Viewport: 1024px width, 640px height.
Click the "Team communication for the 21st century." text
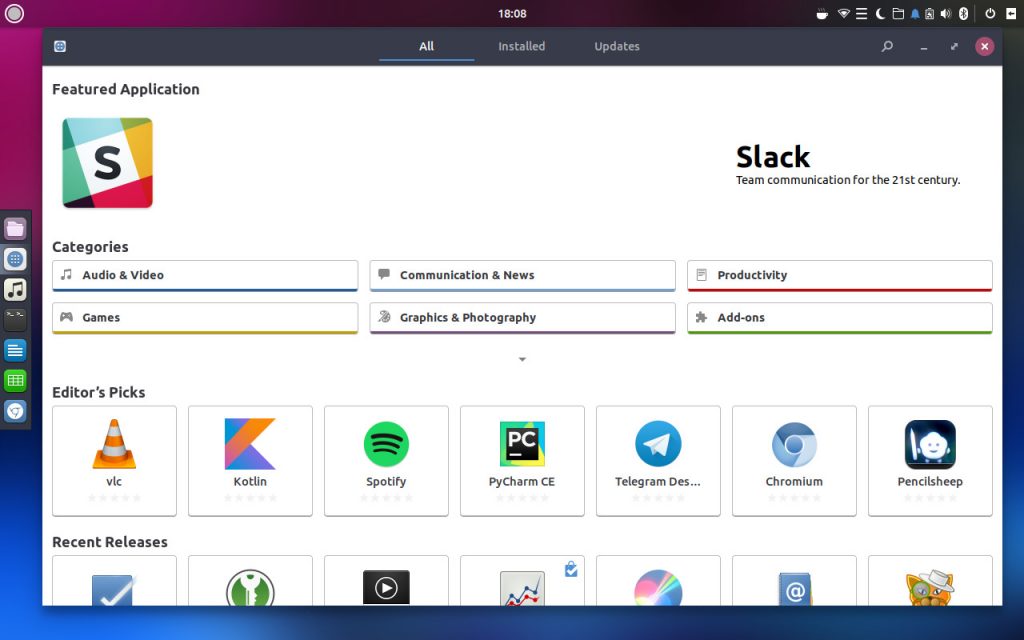pos(848,180)
